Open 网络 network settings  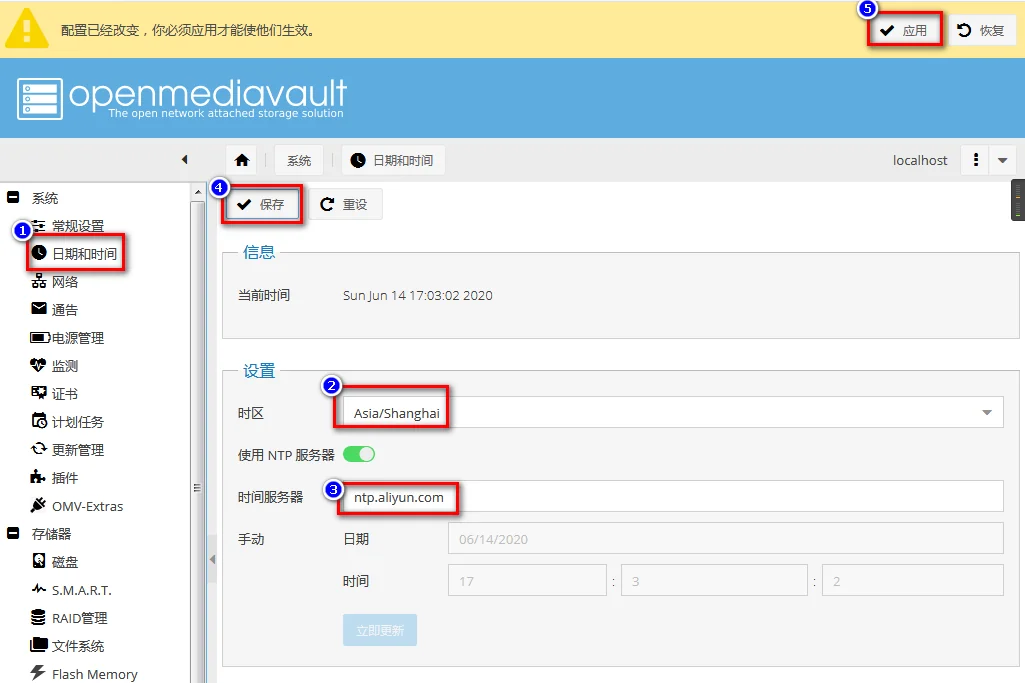pos(55,282)
